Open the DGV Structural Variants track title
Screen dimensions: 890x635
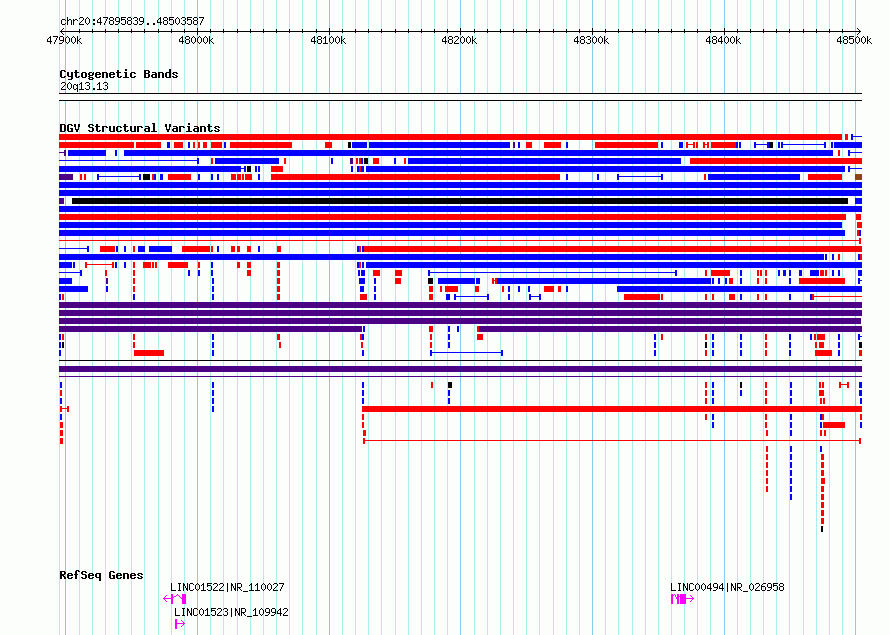point(140,128)
